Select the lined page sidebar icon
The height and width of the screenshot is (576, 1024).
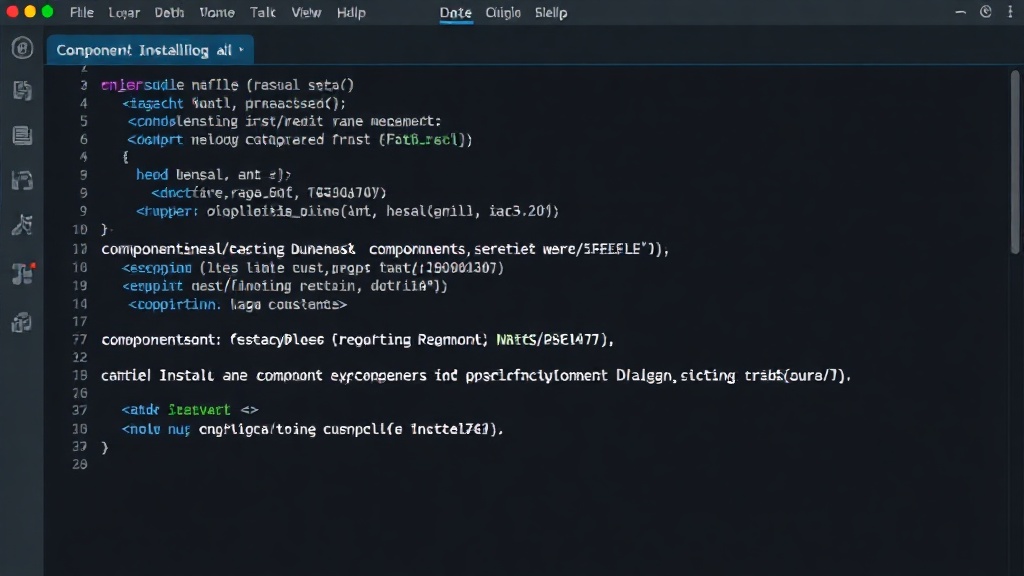(22, 135)
